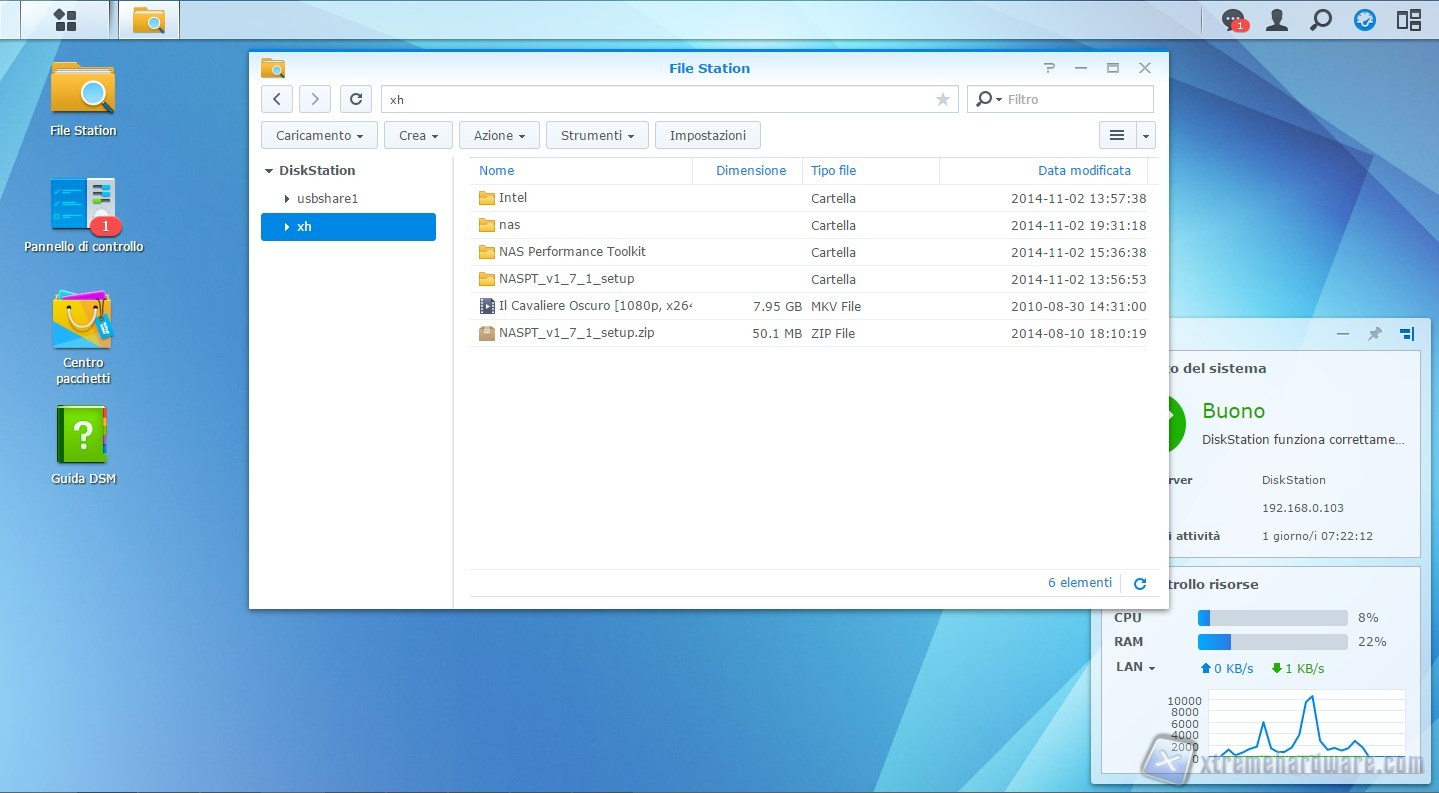Click the reload button beside path field
The width and height of the screenshot is (1439, 793).
(x=356, y=99)
